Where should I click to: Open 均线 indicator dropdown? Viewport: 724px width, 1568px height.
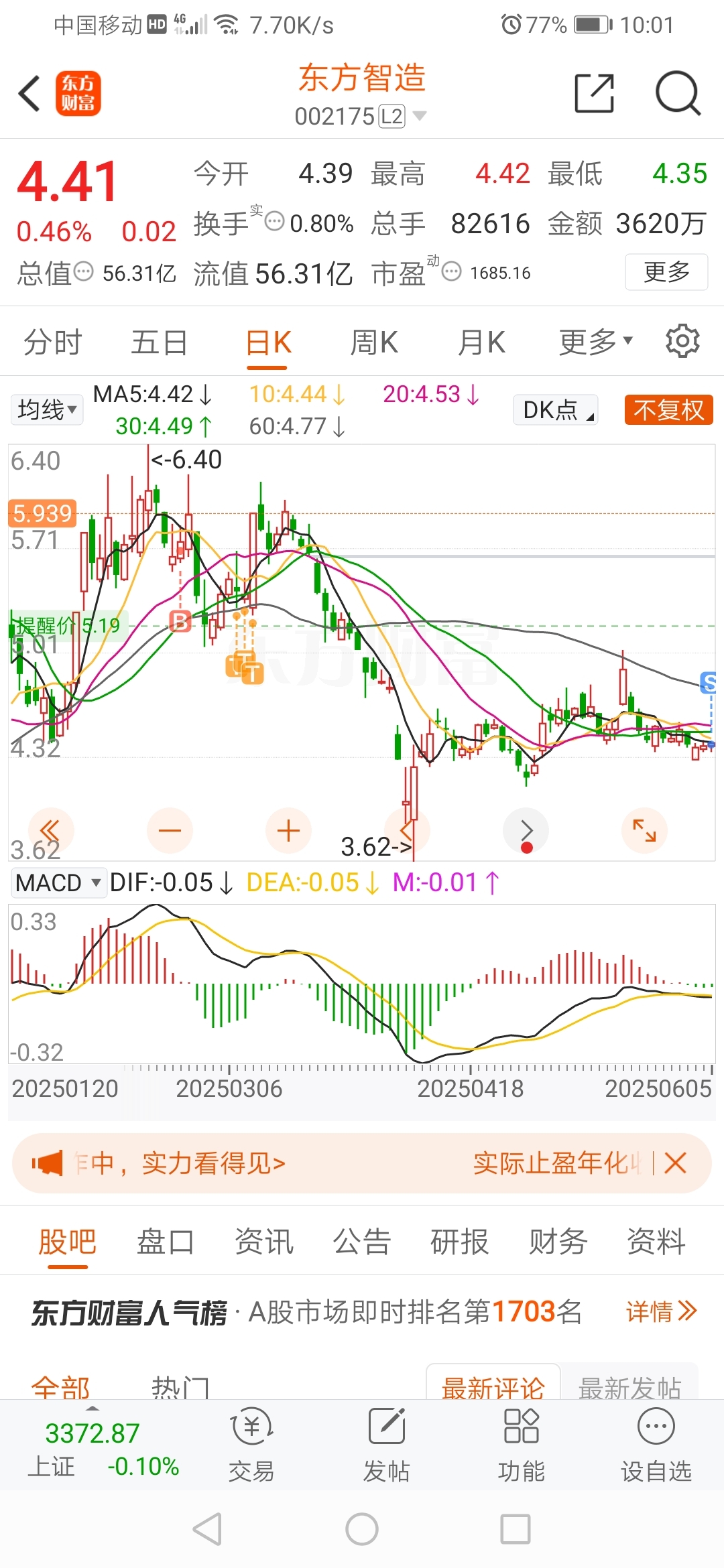tap(47, 409)
